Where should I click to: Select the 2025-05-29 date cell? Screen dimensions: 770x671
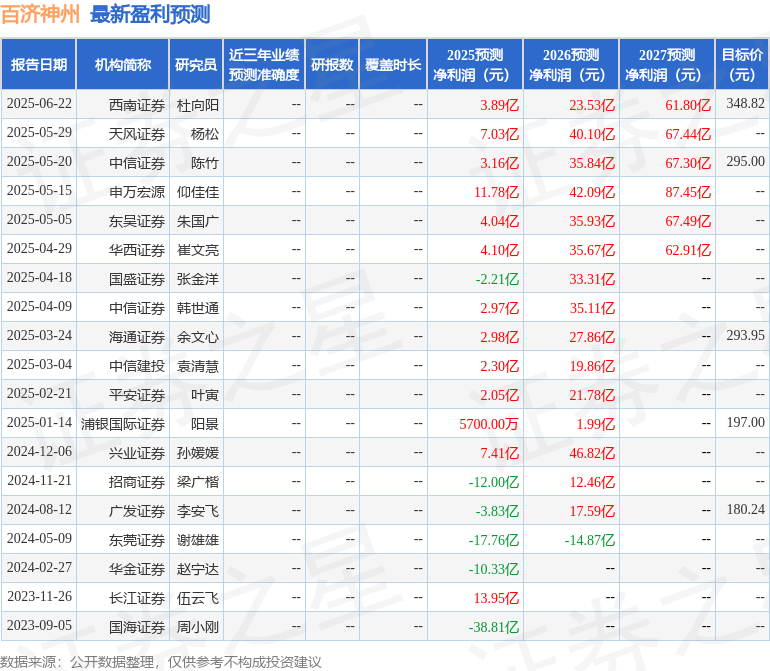[x=39, y=133]
